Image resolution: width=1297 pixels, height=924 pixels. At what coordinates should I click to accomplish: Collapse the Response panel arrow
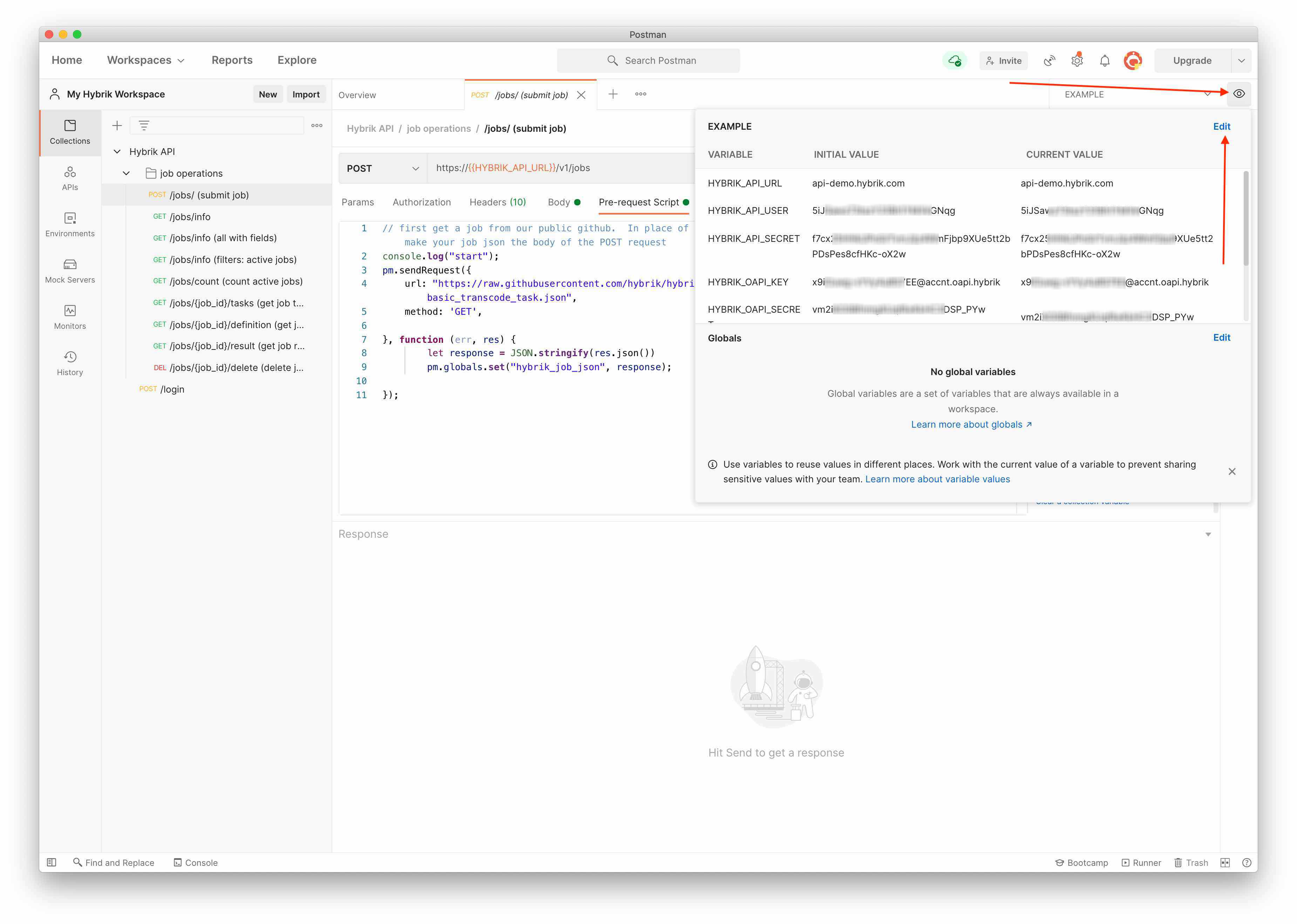coord(1208,534)
